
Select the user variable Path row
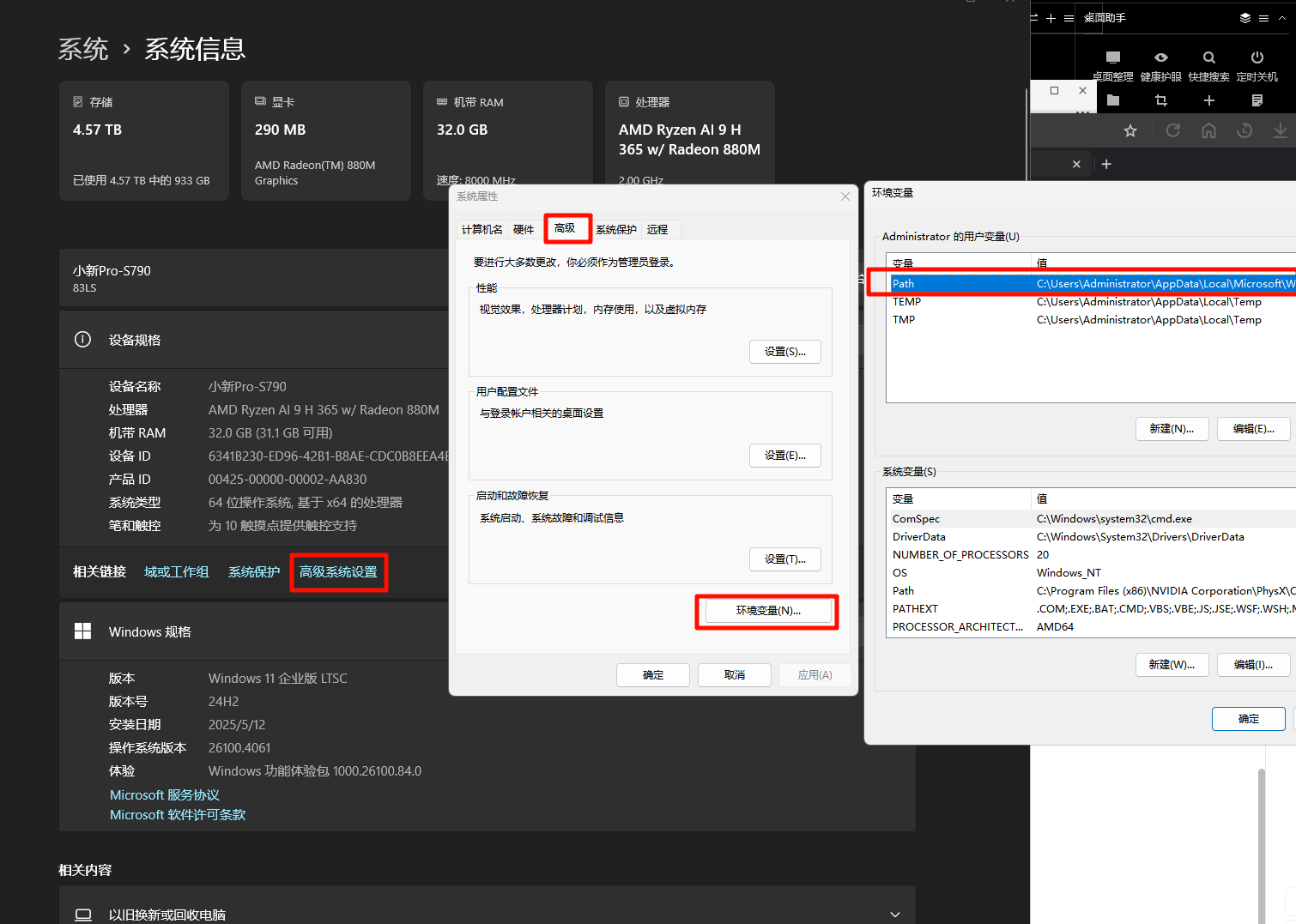1092,283
